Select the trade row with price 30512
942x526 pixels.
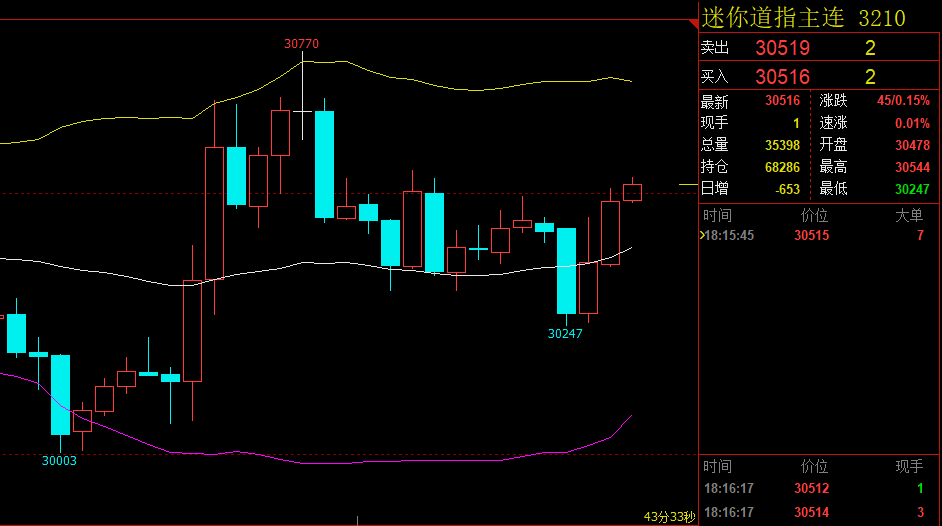818,489
